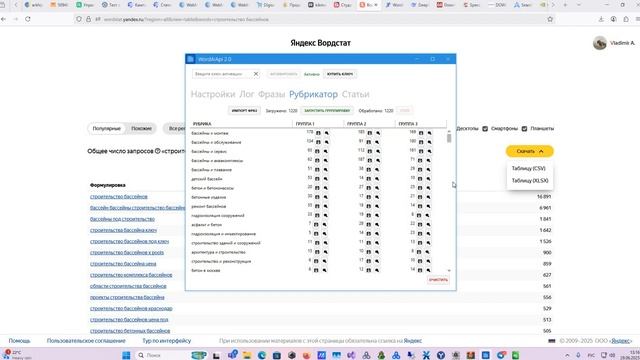Open 'строительство бассейнов' query link
Viewport: 640px width, 360px height.
(x=119, y=197)
